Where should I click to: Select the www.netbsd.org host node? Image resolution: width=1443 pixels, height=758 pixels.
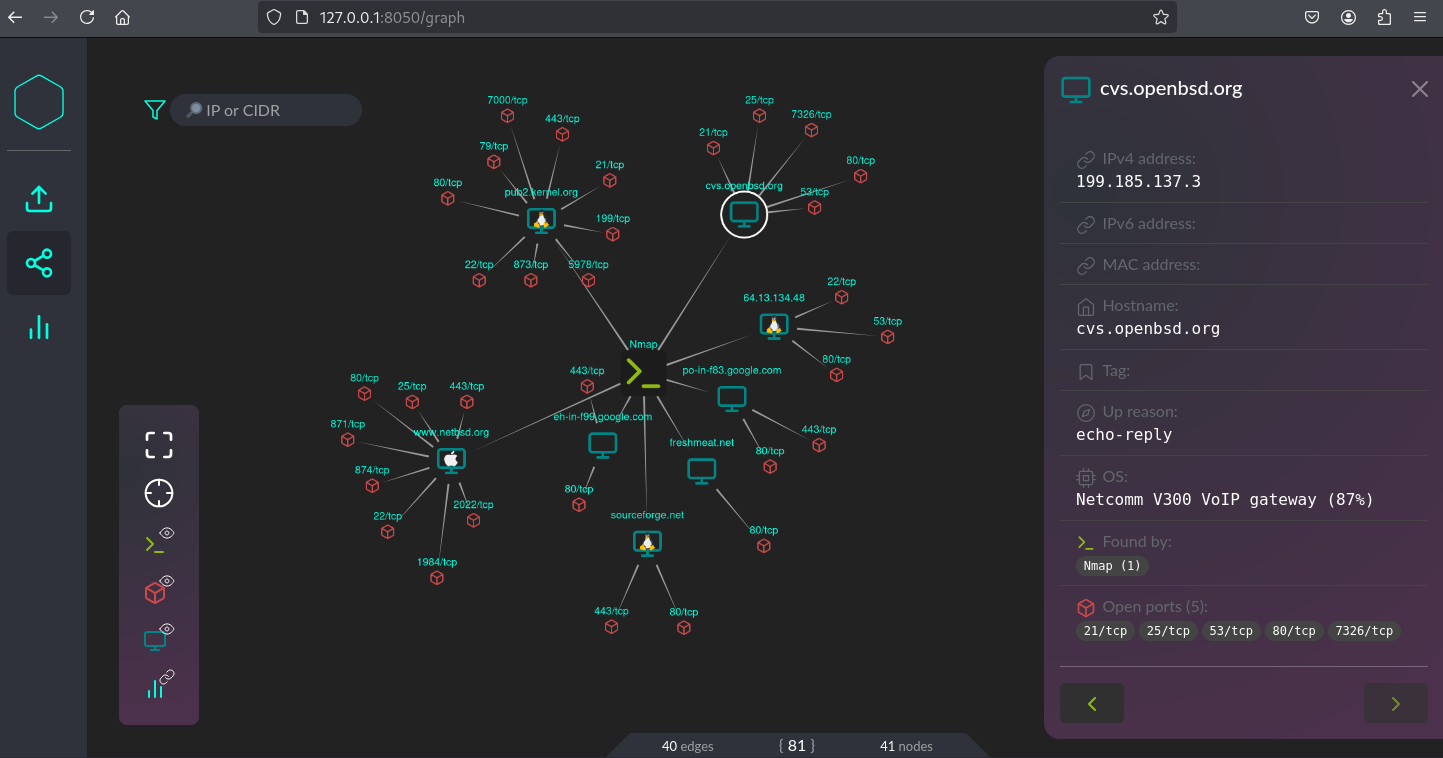(451, 459)
